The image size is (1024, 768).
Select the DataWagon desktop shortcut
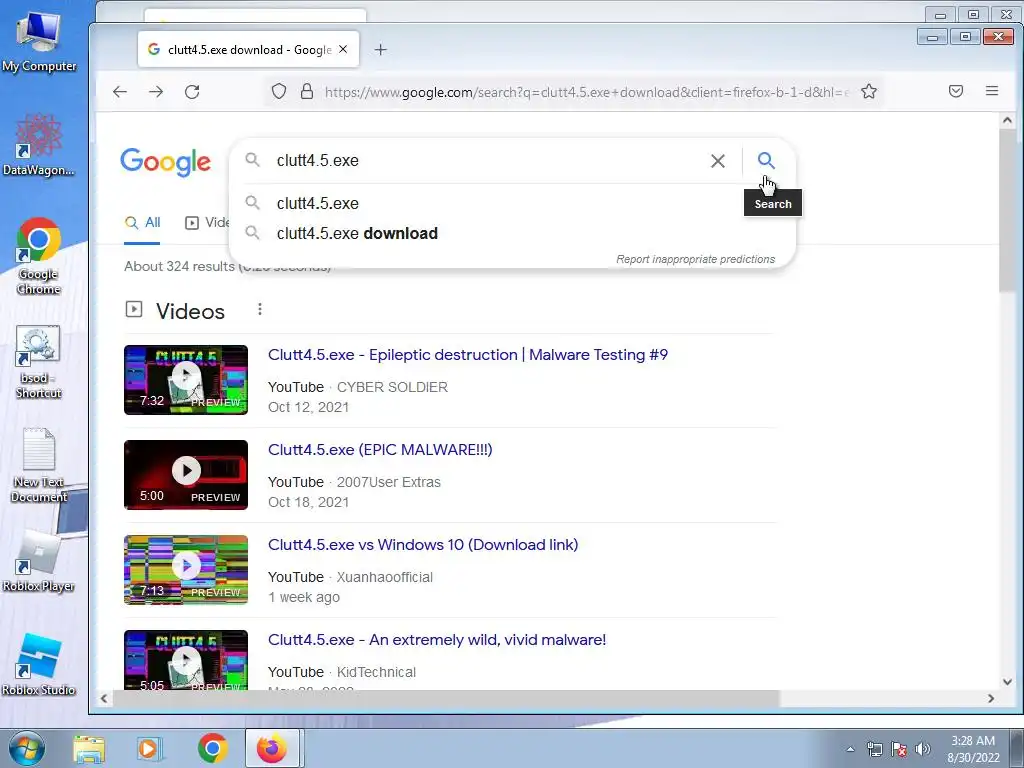[39, 145]
